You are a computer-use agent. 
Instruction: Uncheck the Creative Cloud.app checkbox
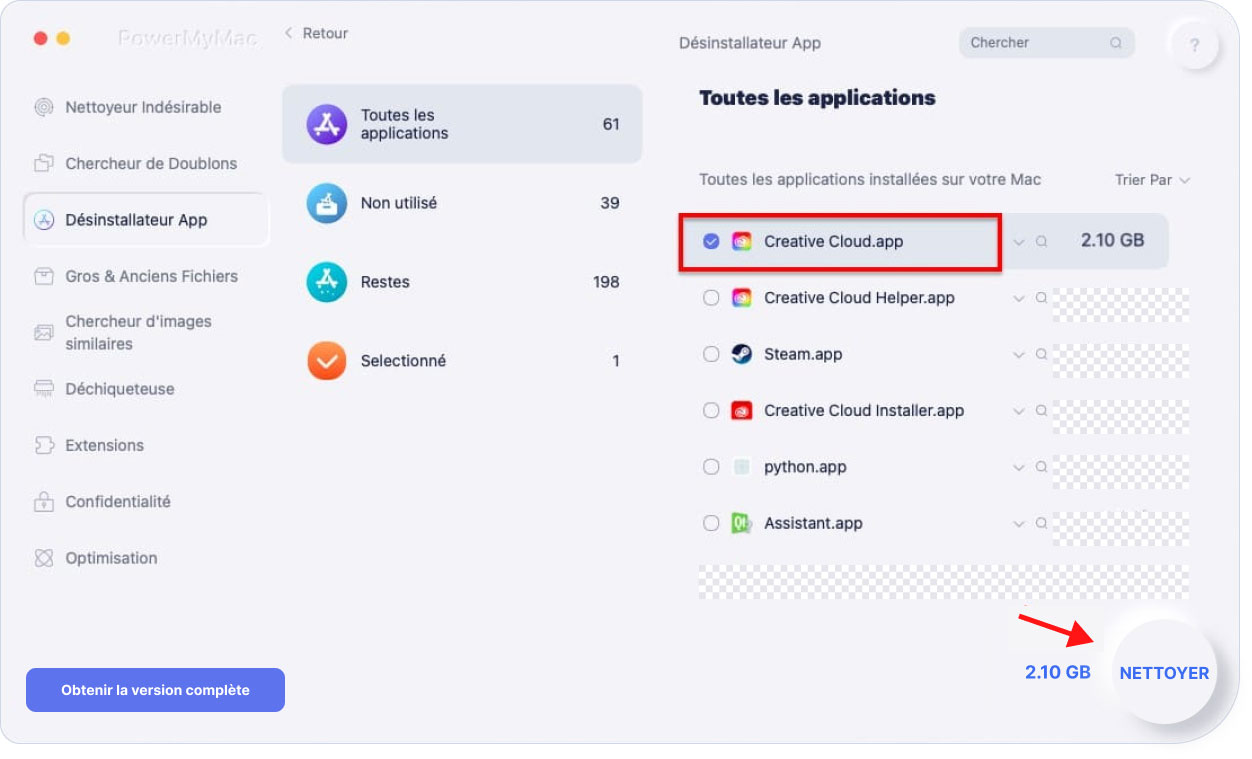coord(711,241)
